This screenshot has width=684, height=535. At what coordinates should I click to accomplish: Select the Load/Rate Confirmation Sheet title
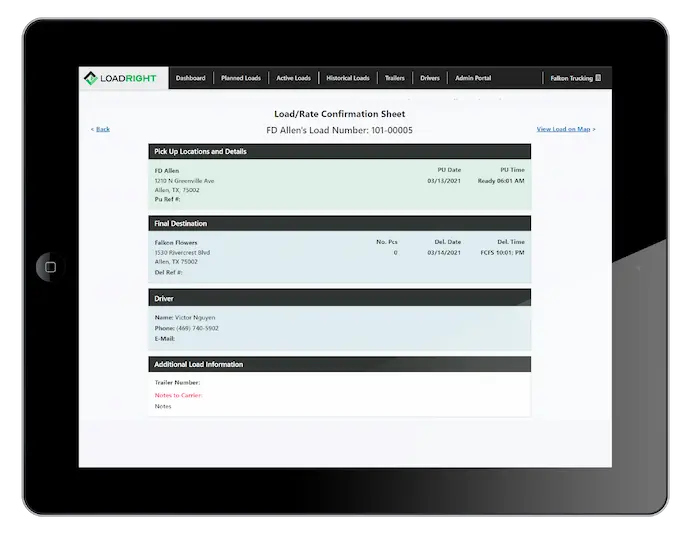coord(339,114)
